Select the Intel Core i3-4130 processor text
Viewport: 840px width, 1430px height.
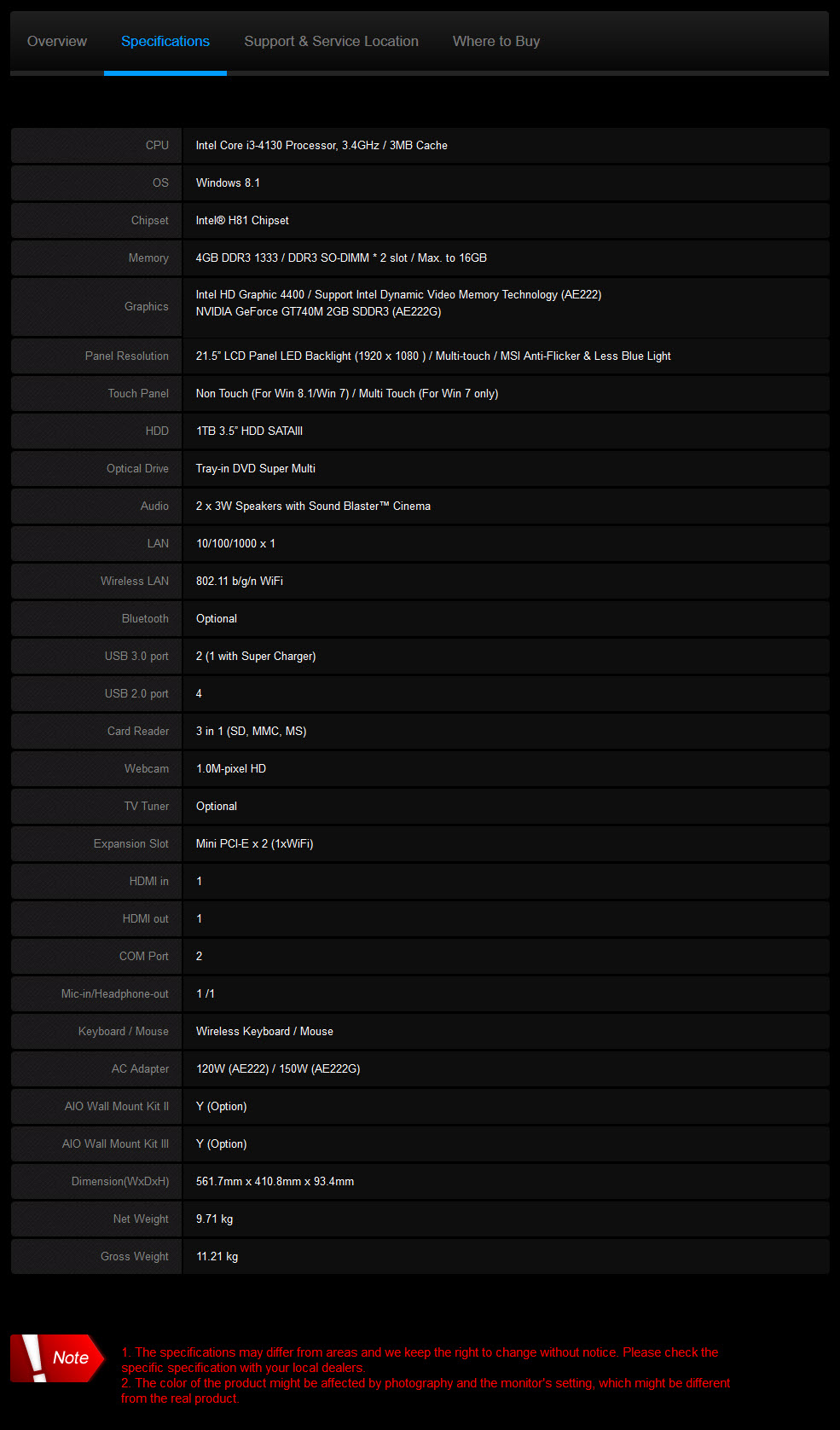[321, 146]
